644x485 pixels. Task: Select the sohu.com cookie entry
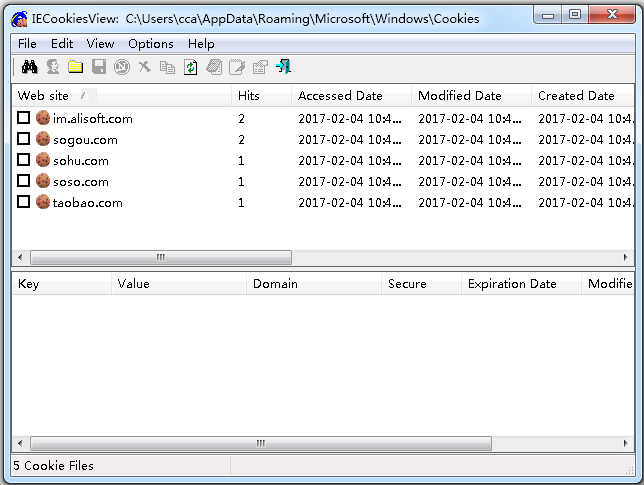tap(80, 160)
